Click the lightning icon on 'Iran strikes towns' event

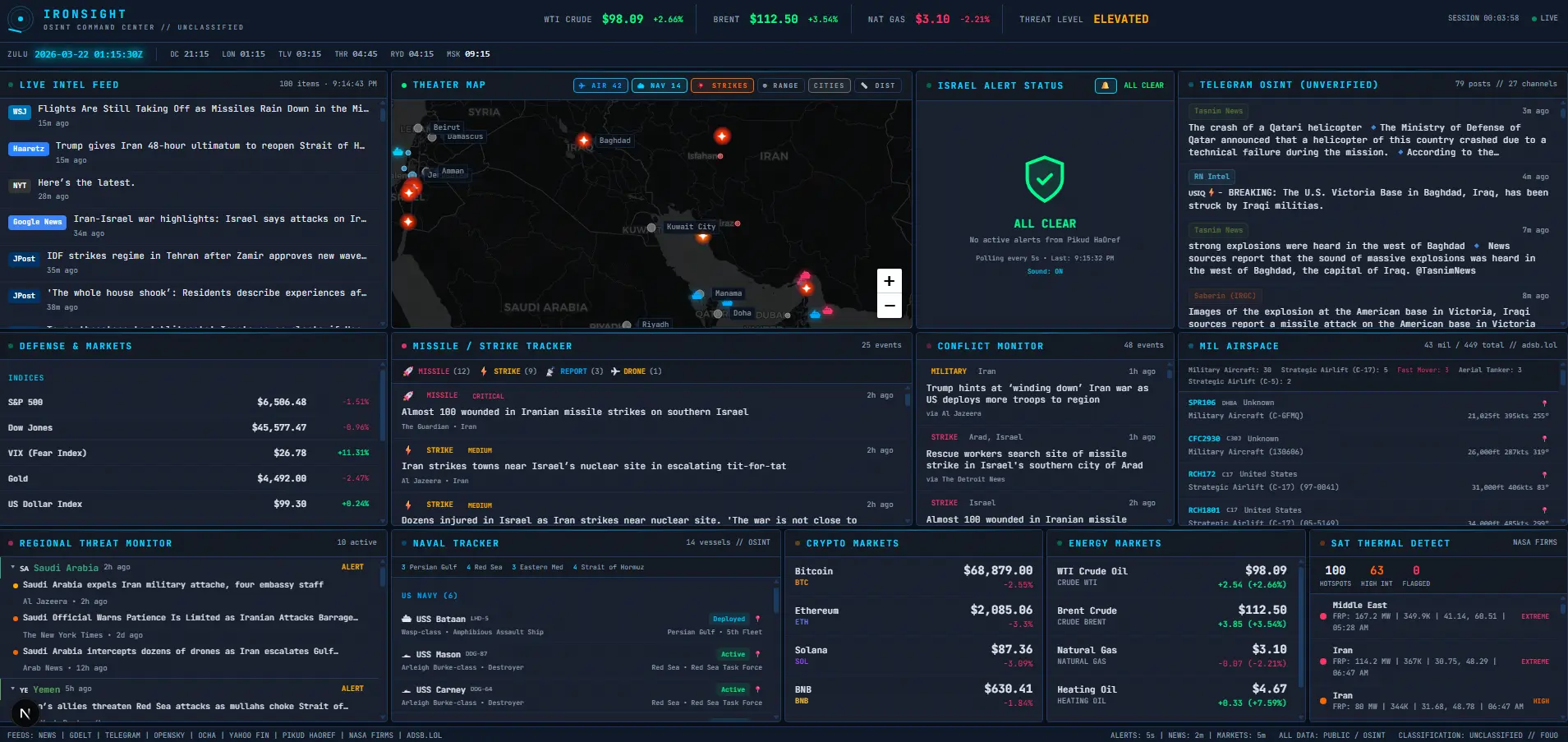point(408,450)
